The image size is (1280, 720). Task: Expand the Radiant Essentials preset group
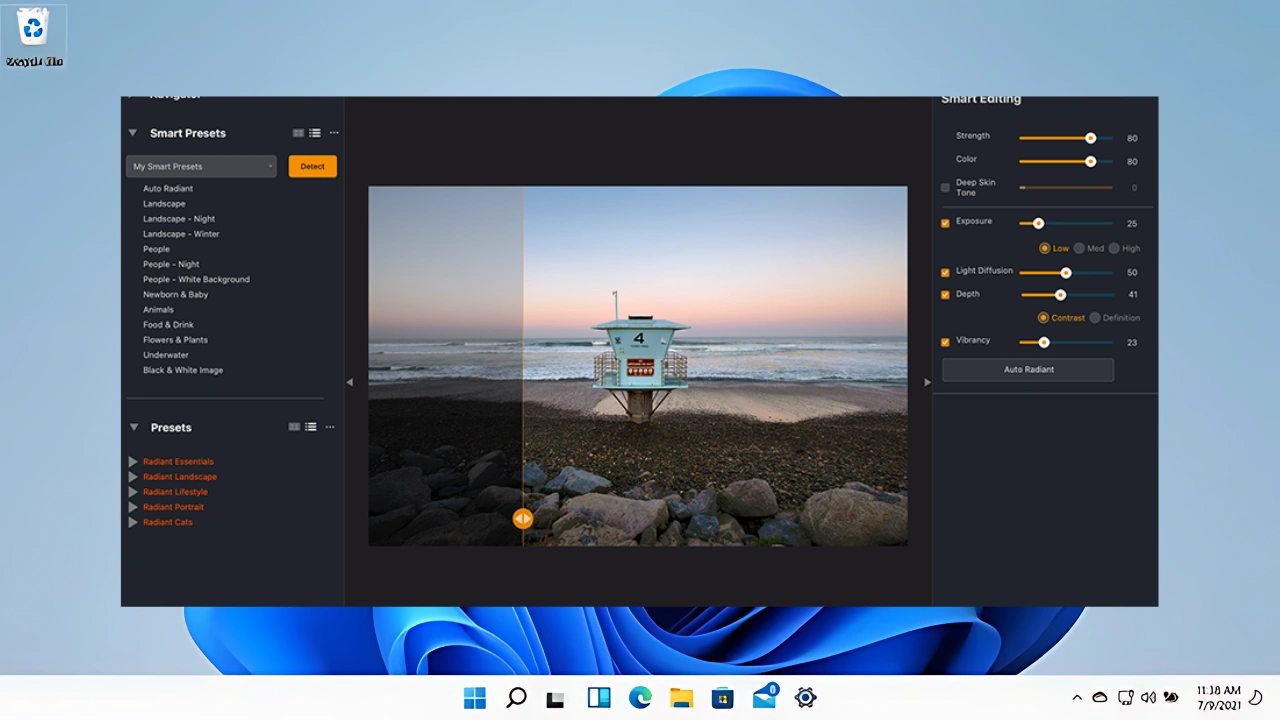(x=132, y=462)
